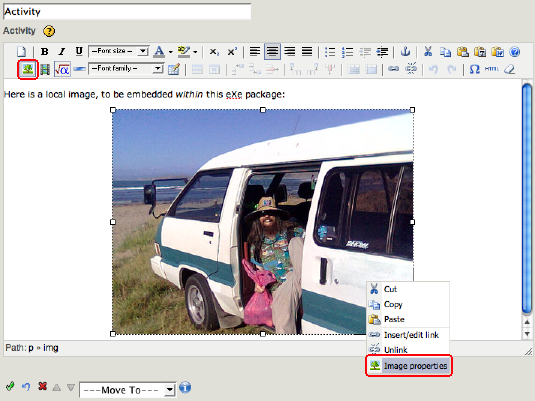This screenshot has height=401, width=535.
Task: Click the scrollbar down arrow
Action: pos(527,334)
